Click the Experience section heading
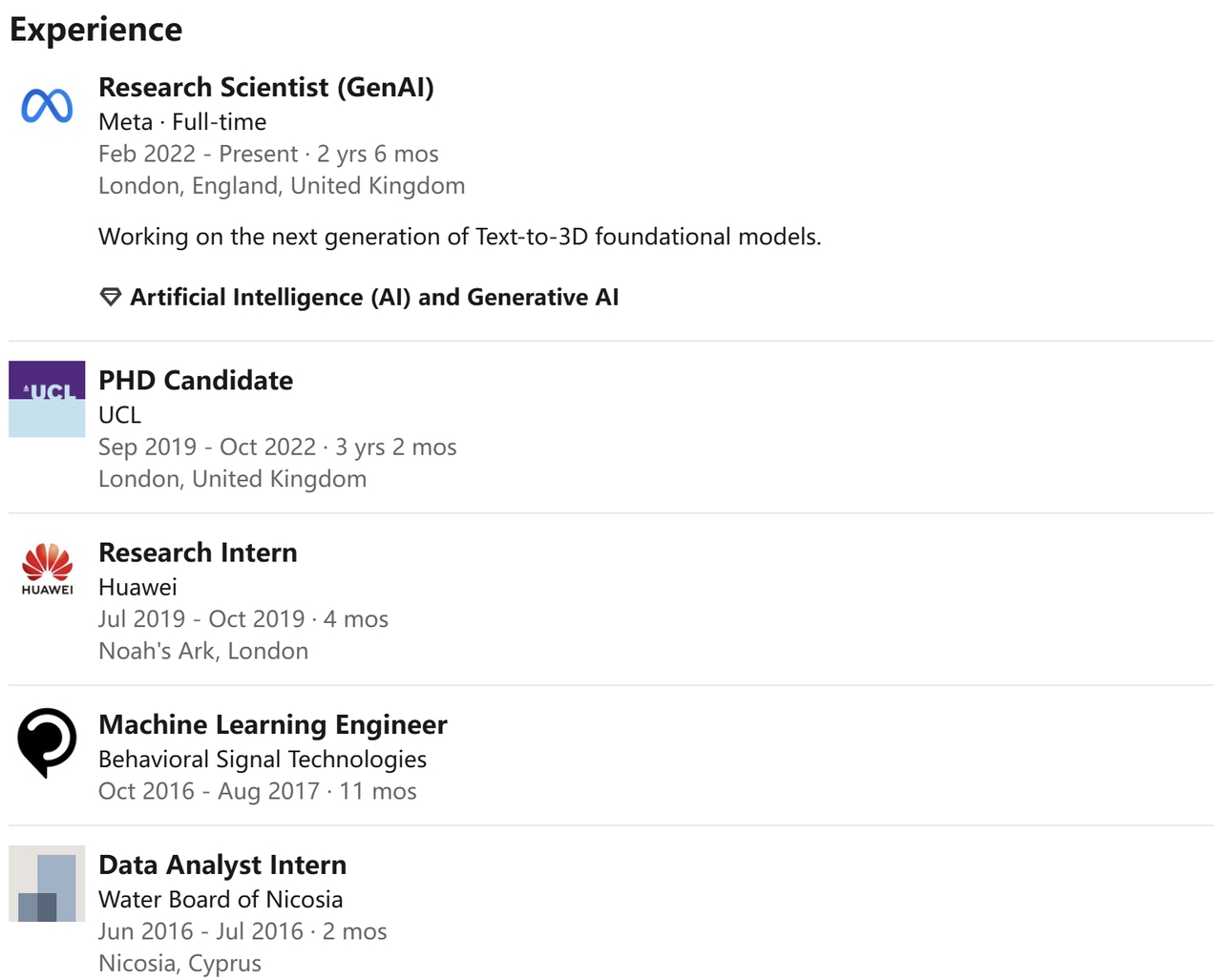1222x980 pixels. (x=95, y=30)
